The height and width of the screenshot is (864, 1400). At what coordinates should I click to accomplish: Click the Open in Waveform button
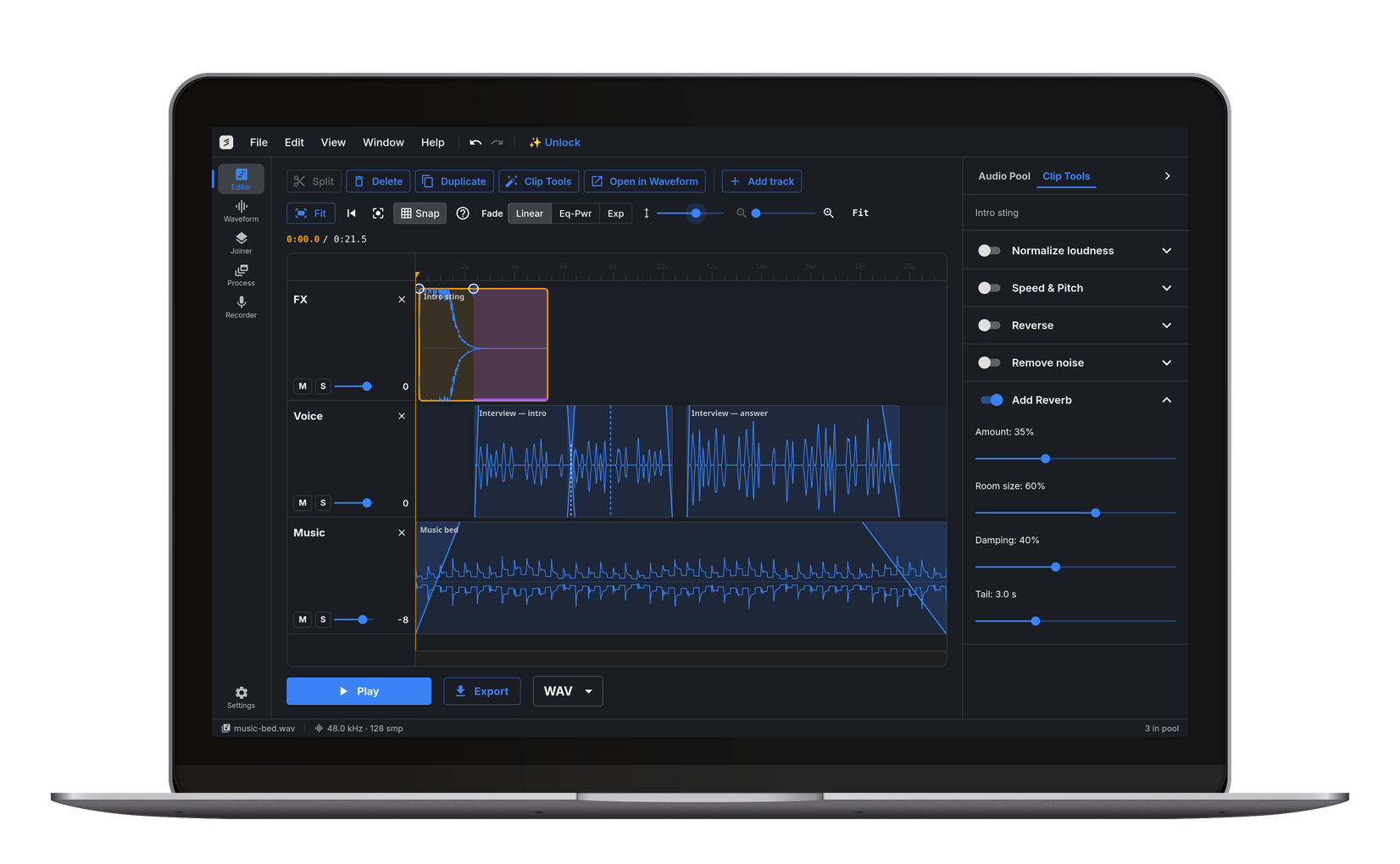click(645, 181)
